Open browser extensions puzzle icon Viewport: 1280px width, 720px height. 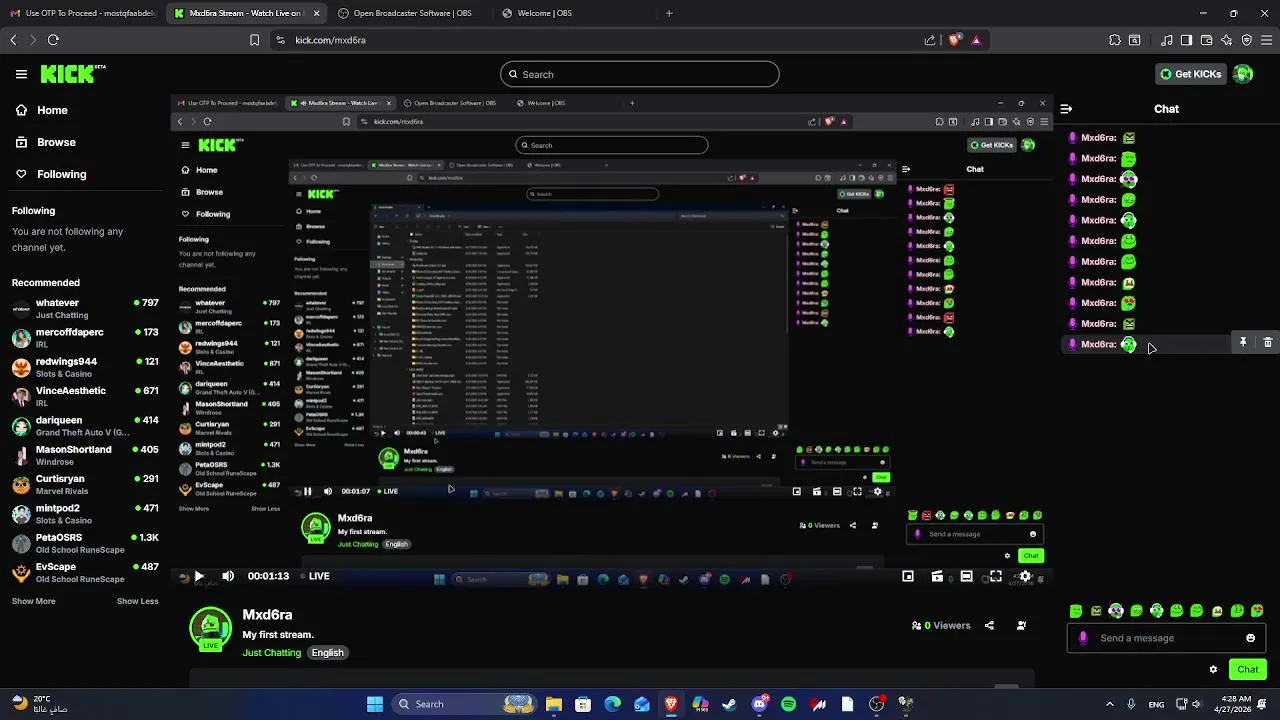1115,40
